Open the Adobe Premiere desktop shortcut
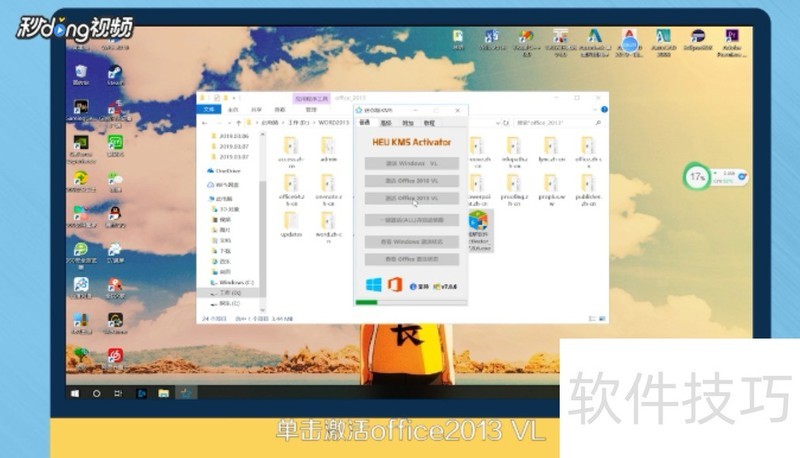 732,42
